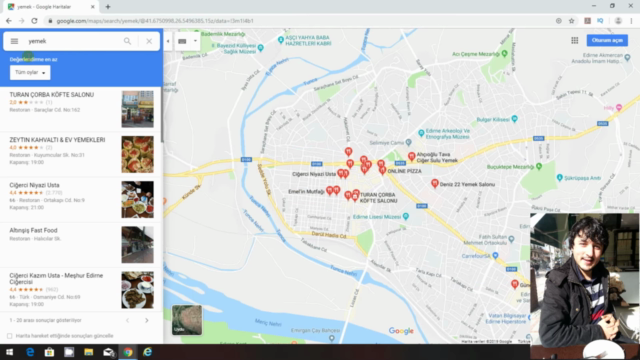Click Ciğerci Niyazi Usta map pin
The height and width of the screenshot is (360, 640).
pos(340,173)
